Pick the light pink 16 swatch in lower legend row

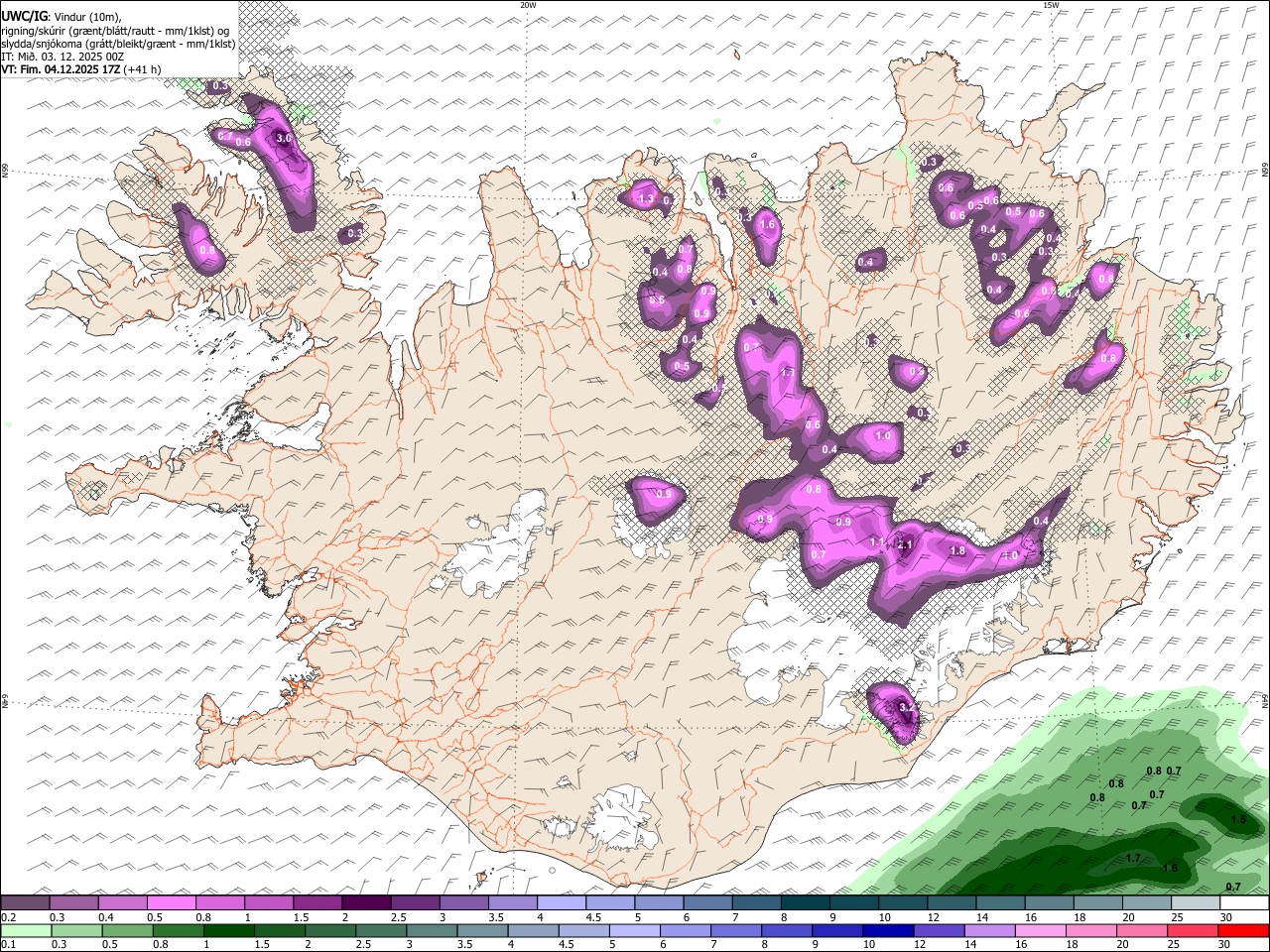coord(1040,930)
